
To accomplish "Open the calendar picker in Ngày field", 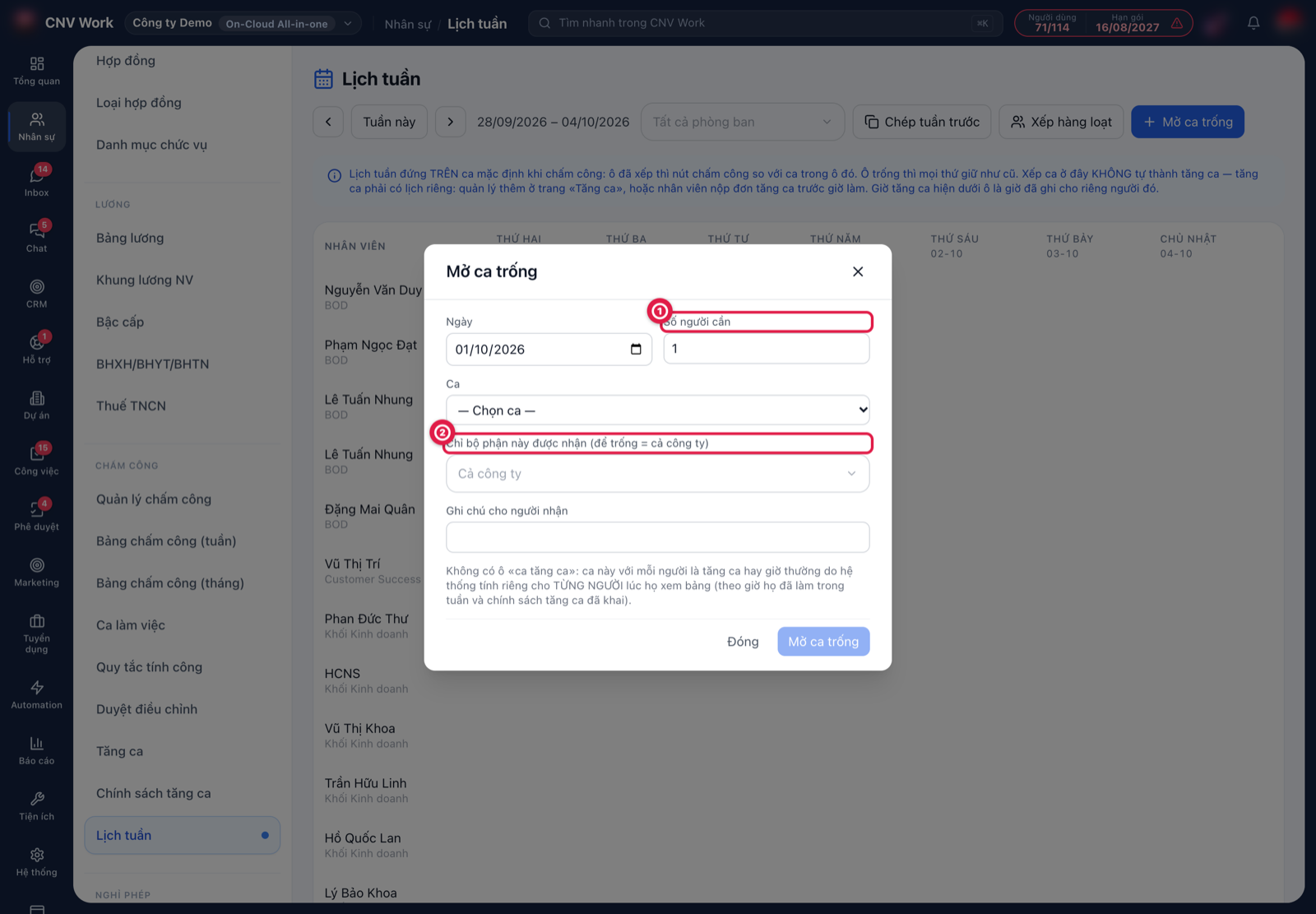I will [x=636, y=349].
